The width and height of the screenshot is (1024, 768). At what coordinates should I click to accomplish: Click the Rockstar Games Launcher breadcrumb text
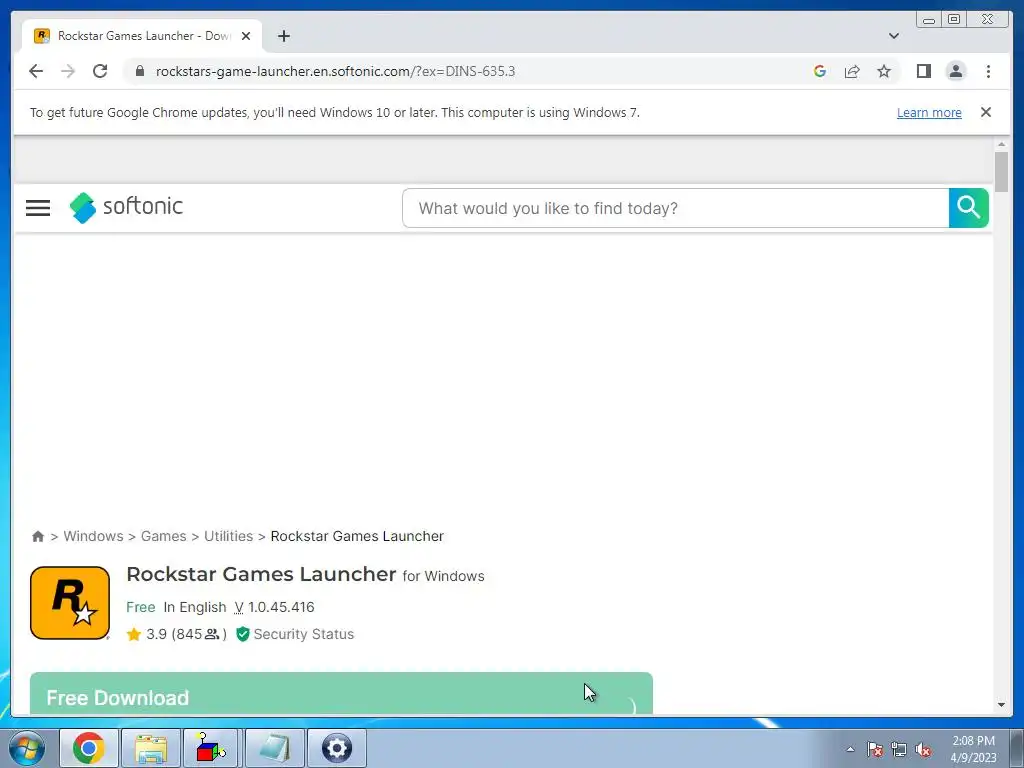[x=357, y=536]
